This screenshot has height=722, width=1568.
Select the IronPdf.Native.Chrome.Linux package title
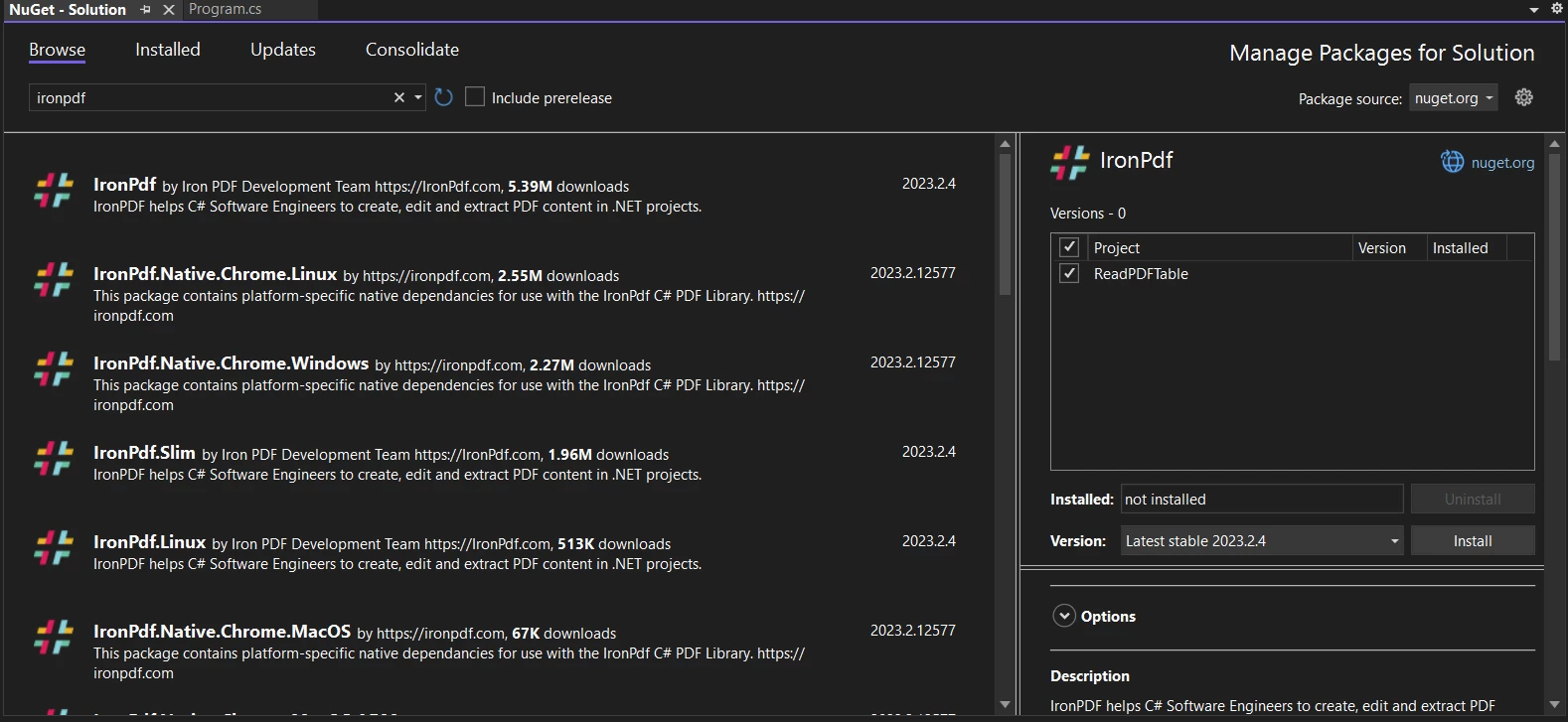pyautogui.click(x=215, y=274)
